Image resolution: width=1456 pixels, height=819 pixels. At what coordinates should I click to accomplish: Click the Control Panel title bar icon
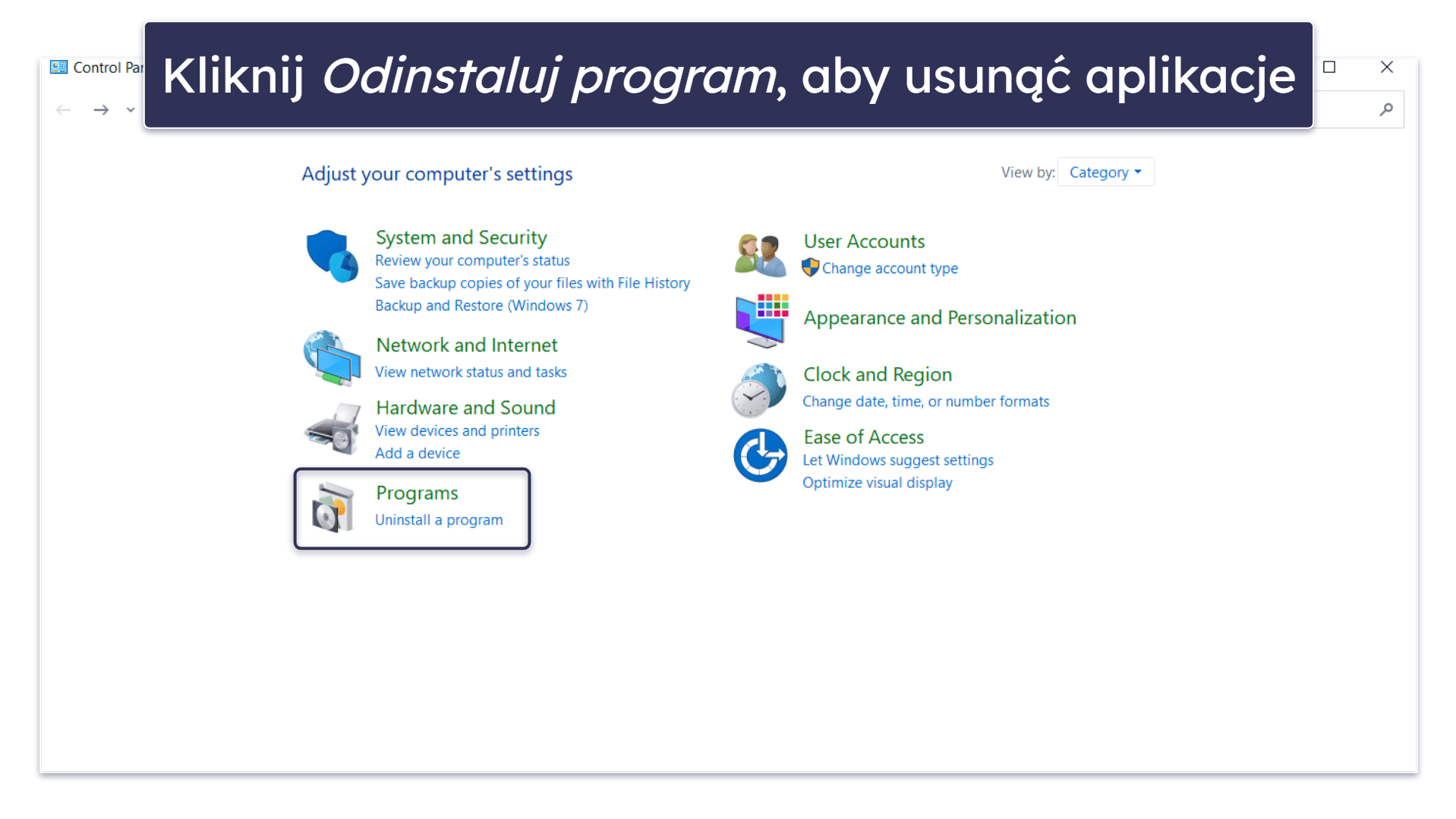pyautogui.click(x=58, y=67)
